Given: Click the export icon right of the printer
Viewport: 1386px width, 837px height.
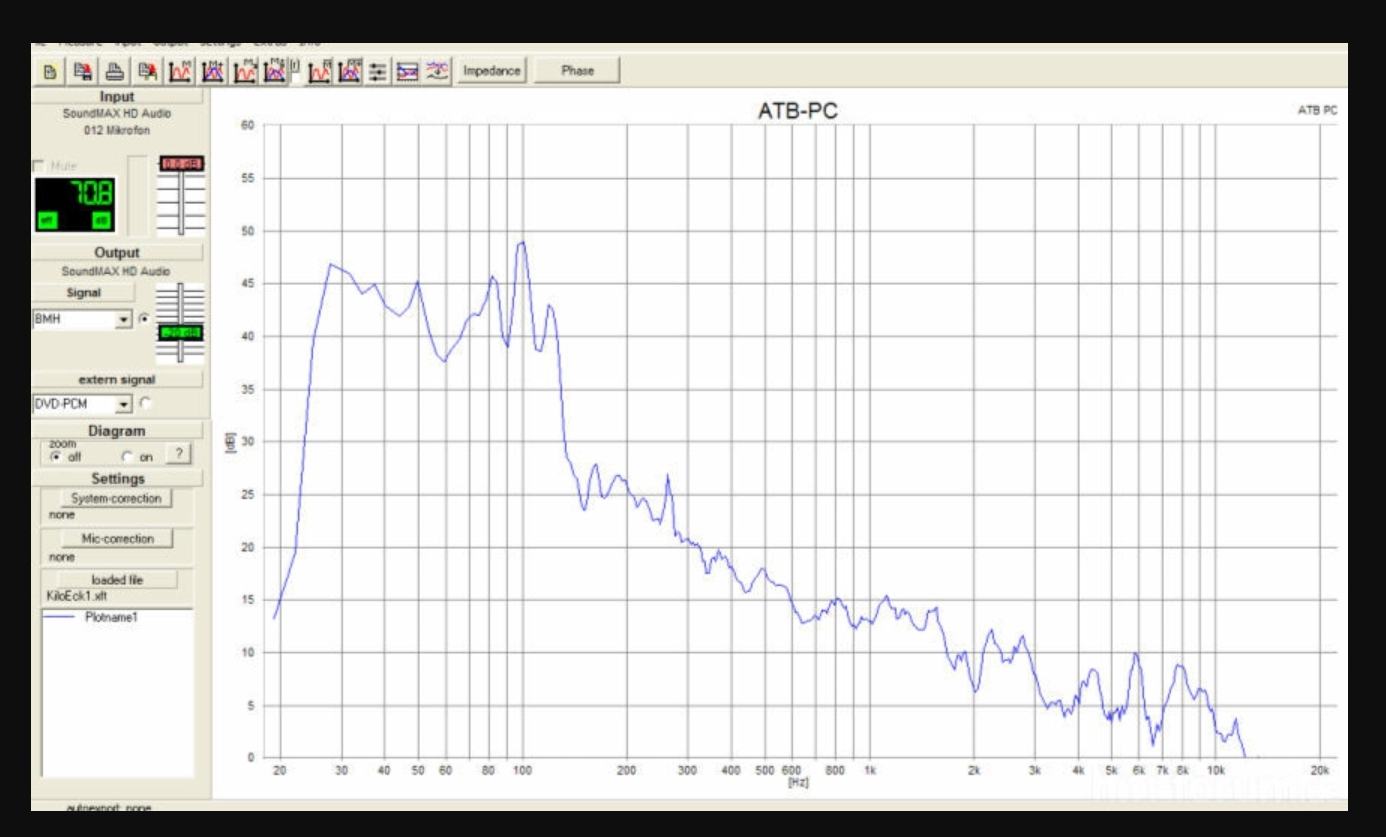Looking at the screenshot, I should pos(146,71).
